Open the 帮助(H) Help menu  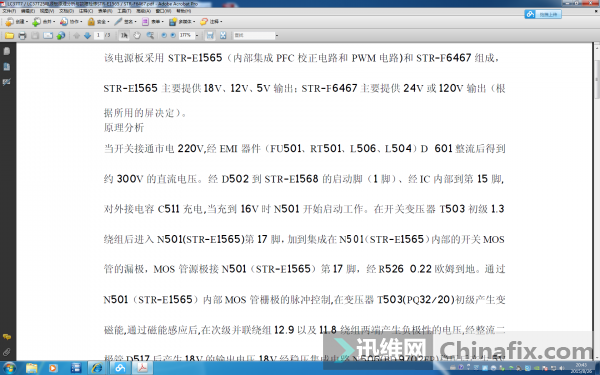(x=183, y=11)
